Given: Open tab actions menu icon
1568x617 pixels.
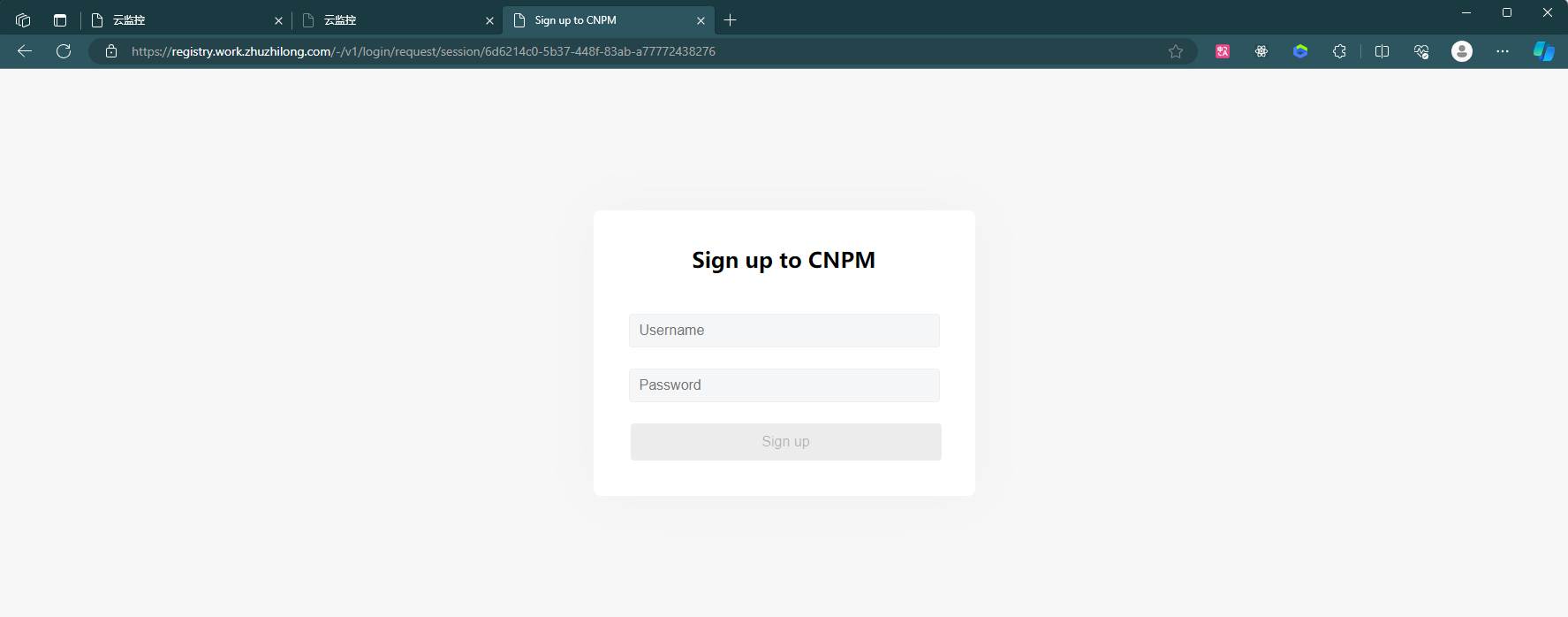Looking at the screenshot, I should pos(60,20).
